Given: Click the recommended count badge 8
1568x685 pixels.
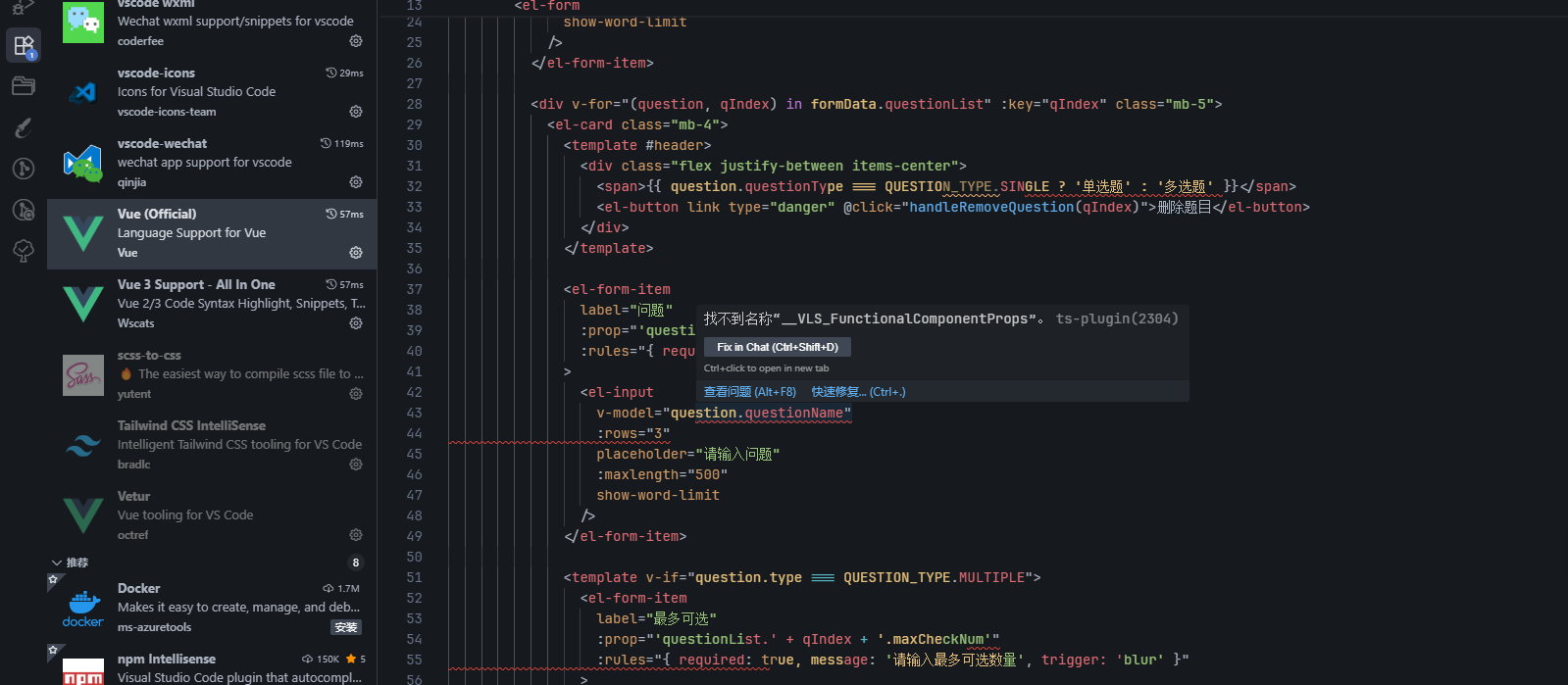Looking at the screenshot, I should (x=356, y=563).
